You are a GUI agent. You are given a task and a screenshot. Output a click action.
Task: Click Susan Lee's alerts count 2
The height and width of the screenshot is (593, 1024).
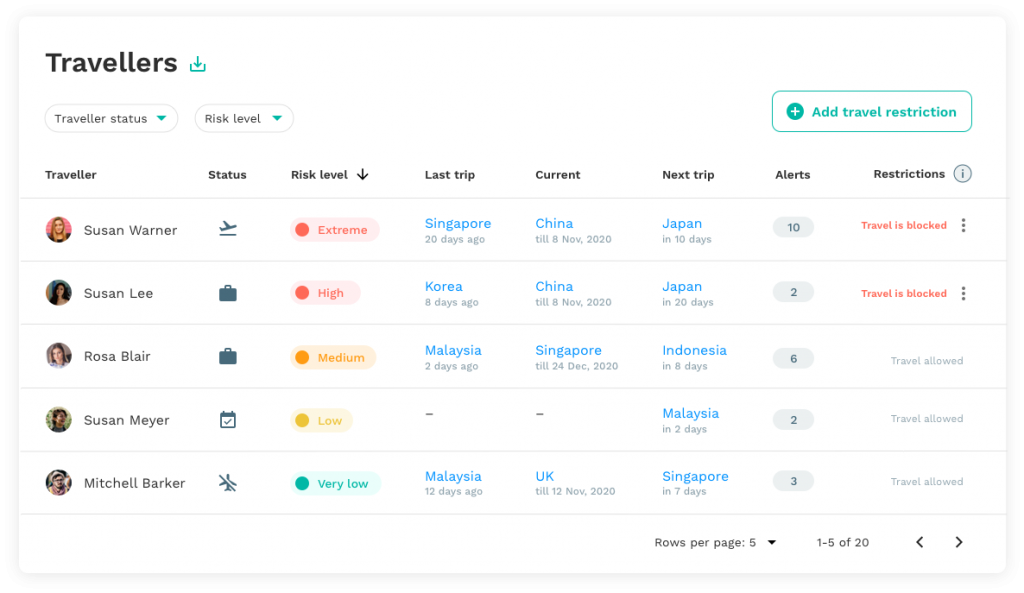(793, 292)
